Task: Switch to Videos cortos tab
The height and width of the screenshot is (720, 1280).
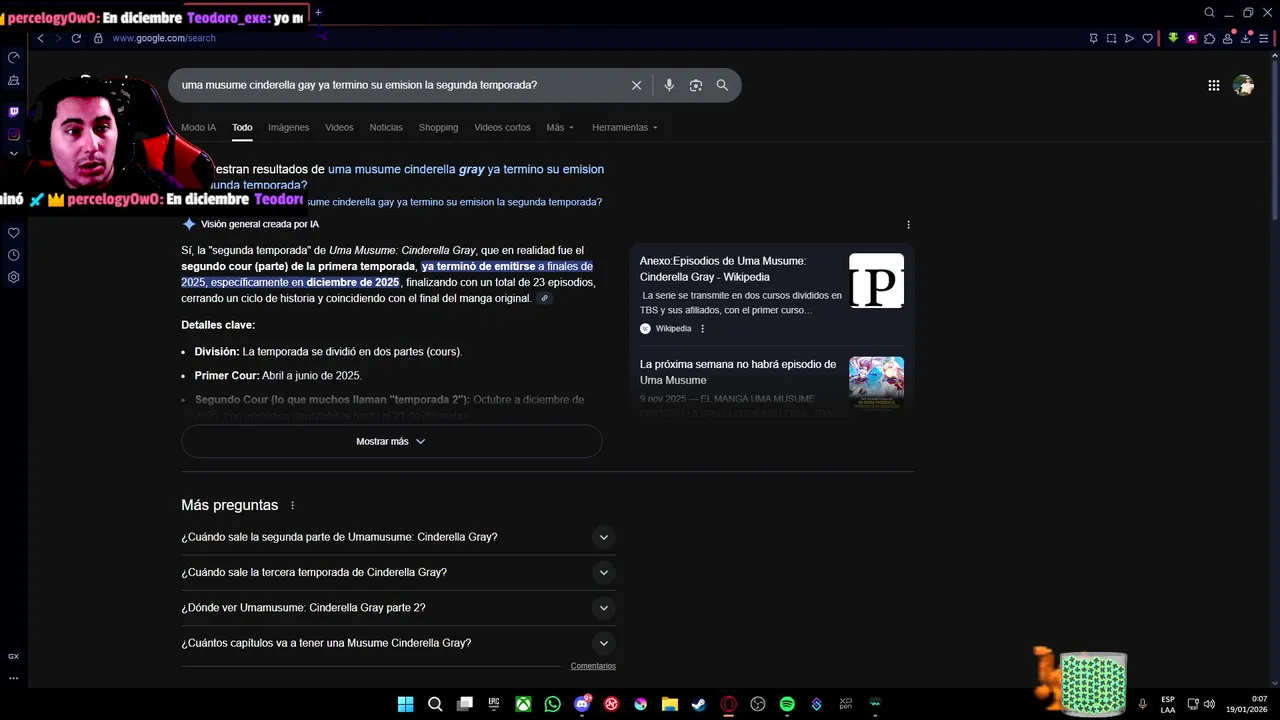Action: pos(502,127)
